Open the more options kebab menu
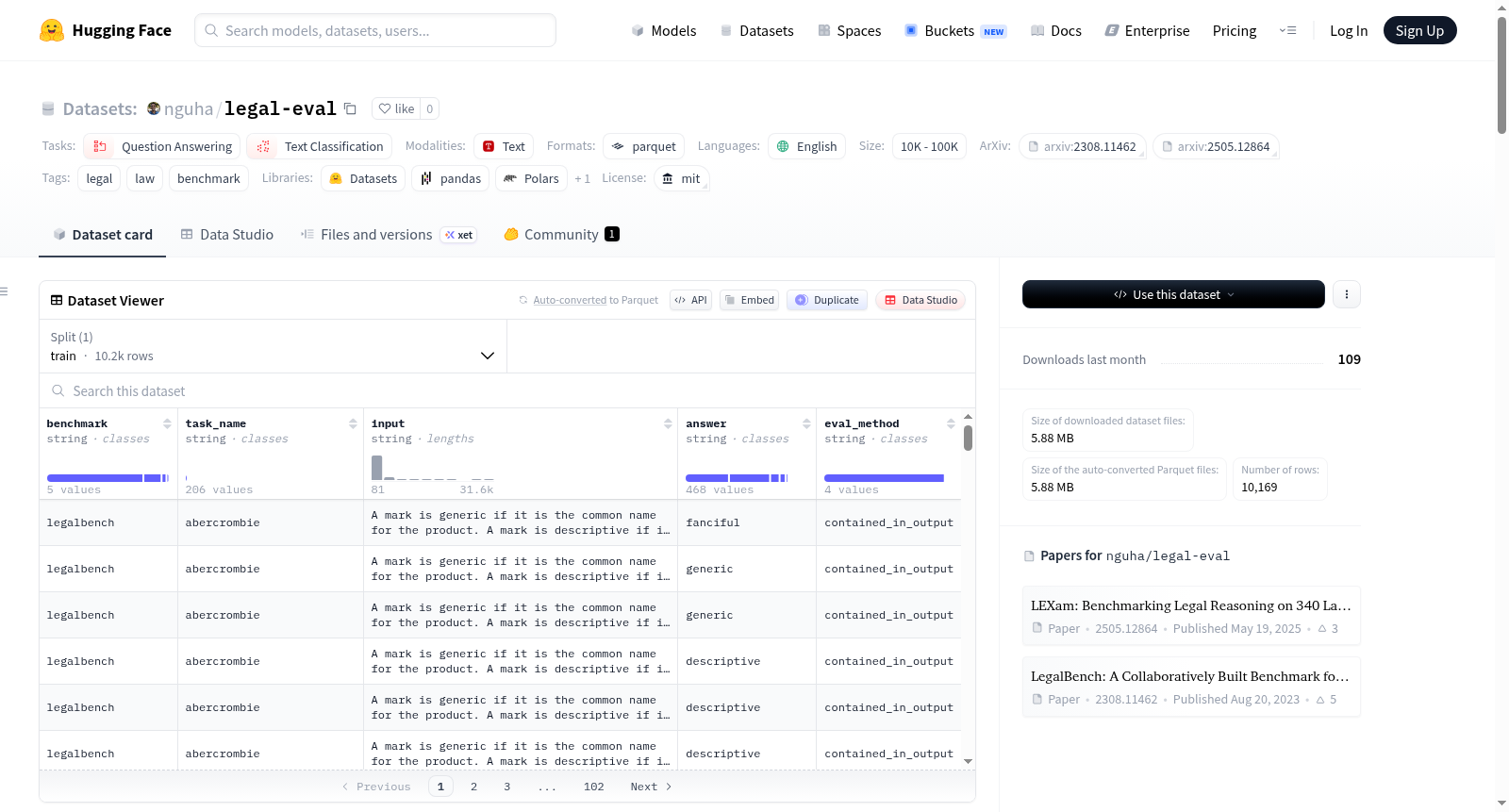The height and width of the screenshot is (812, 1509). [1346, 294]
